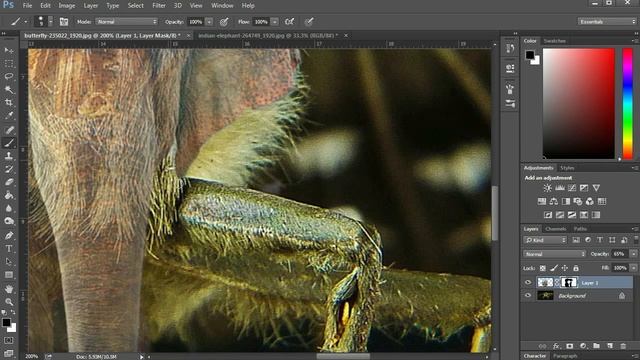Select the Quick Selection tool
The image size is (640, 360).
[9, 89]
